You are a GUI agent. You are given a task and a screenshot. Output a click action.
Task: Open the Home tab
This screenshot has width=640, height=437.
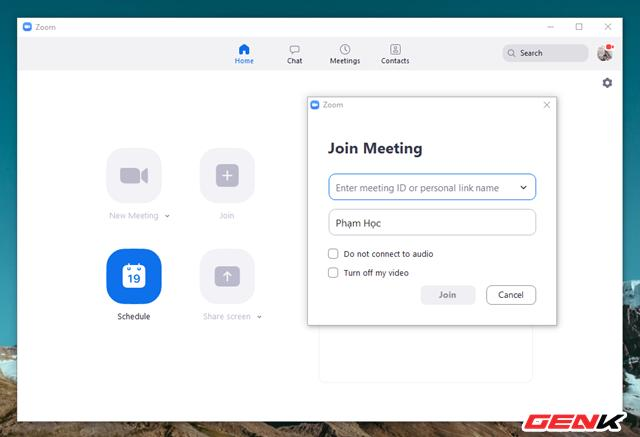(x=244, y=54)
